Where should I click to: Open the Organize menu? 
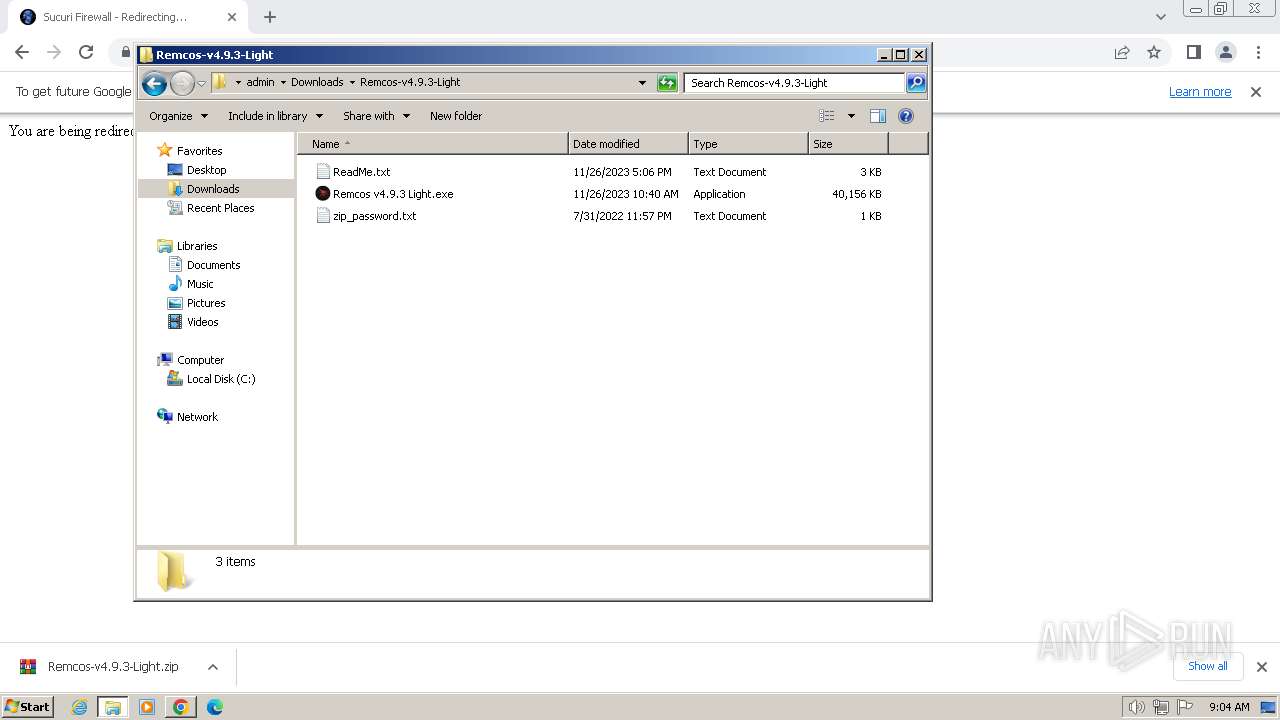click(178, 116)
